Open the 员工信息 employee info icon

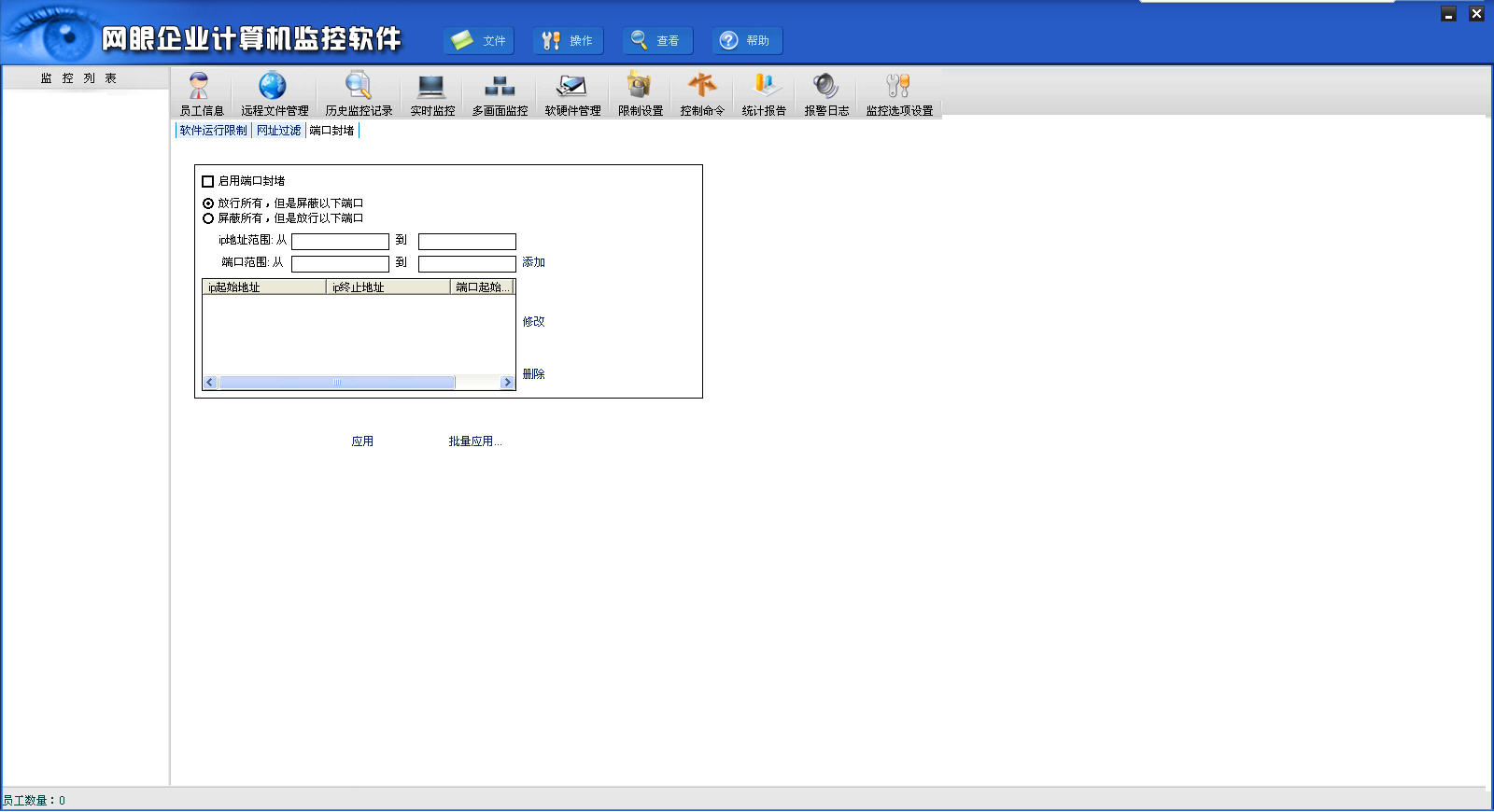[201, 93]
